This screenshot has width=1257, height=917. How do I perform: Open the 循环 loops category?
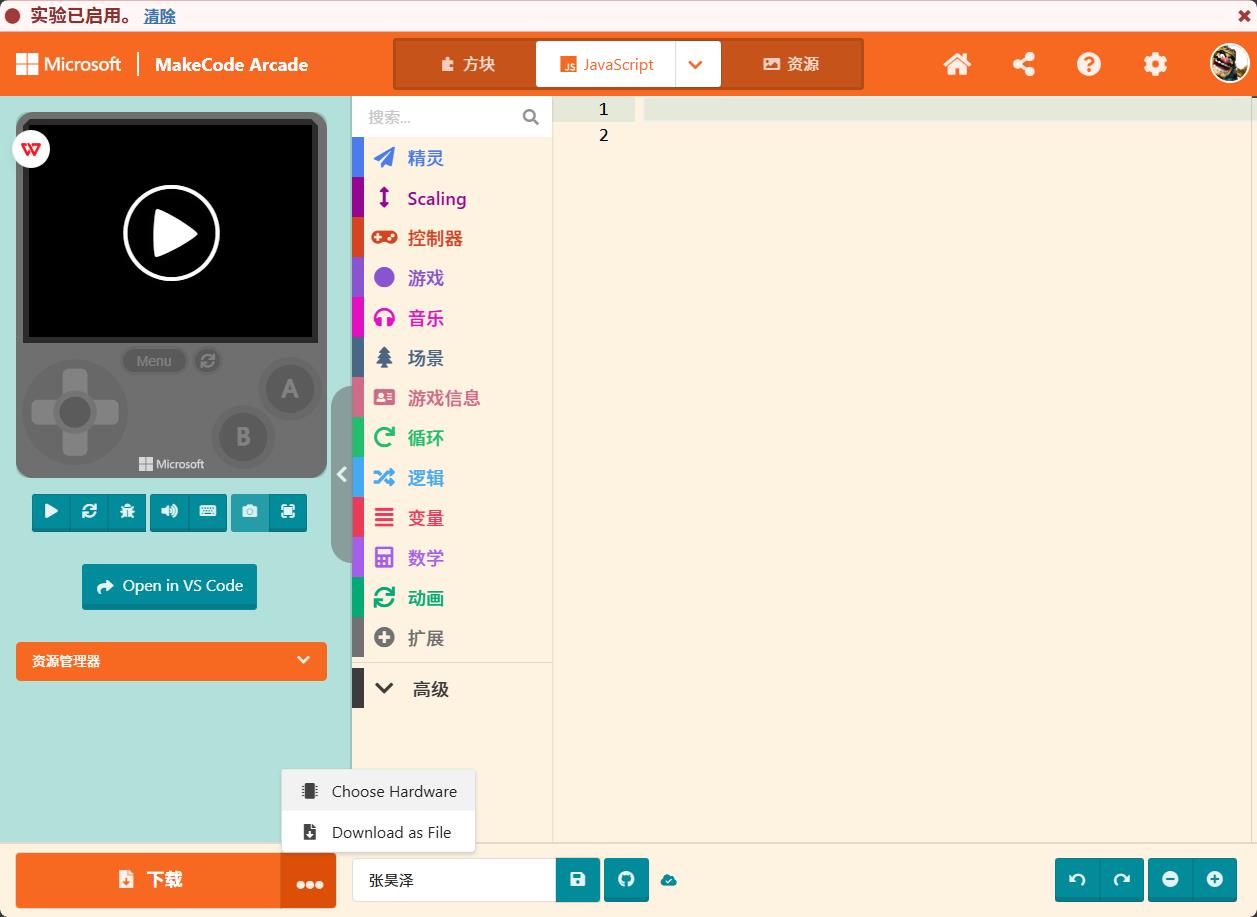tap(452, 438)
